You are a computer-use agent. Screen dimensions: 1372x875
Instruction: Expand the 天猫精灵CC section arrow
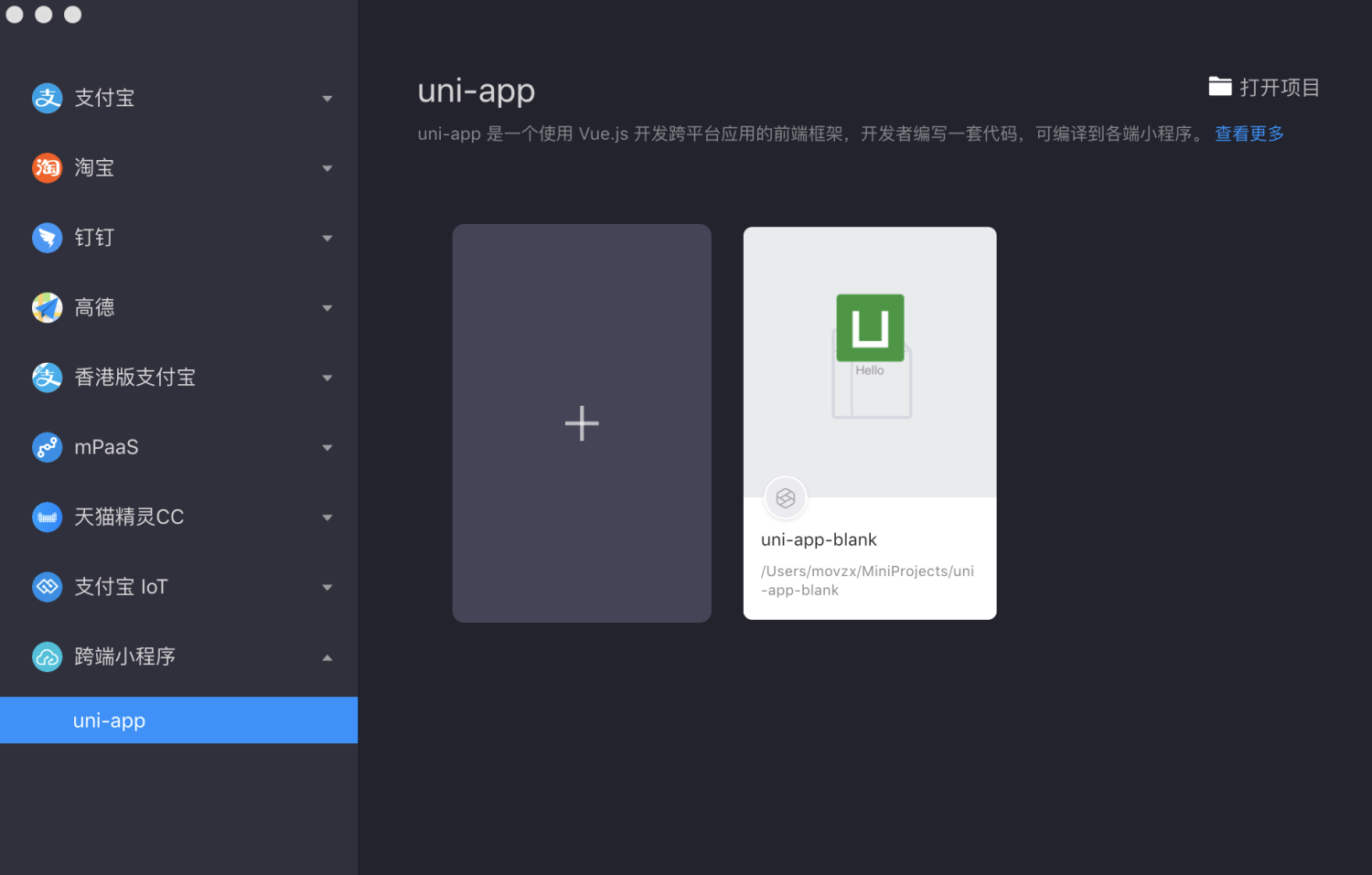click(327, 518)
